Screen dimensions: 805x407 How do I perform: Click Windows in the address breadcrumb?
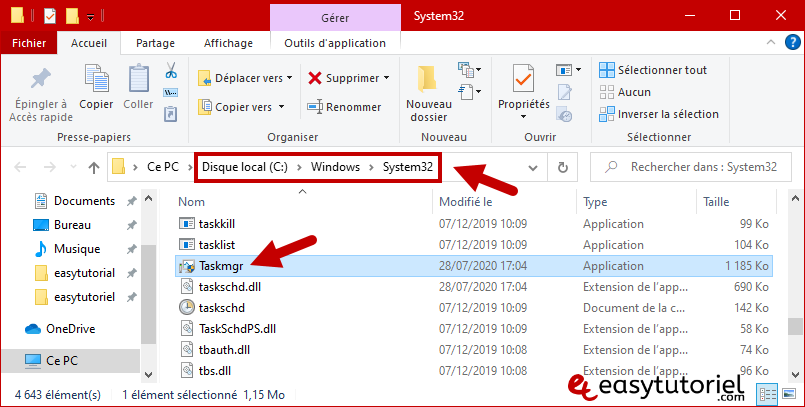click(335, 167)
